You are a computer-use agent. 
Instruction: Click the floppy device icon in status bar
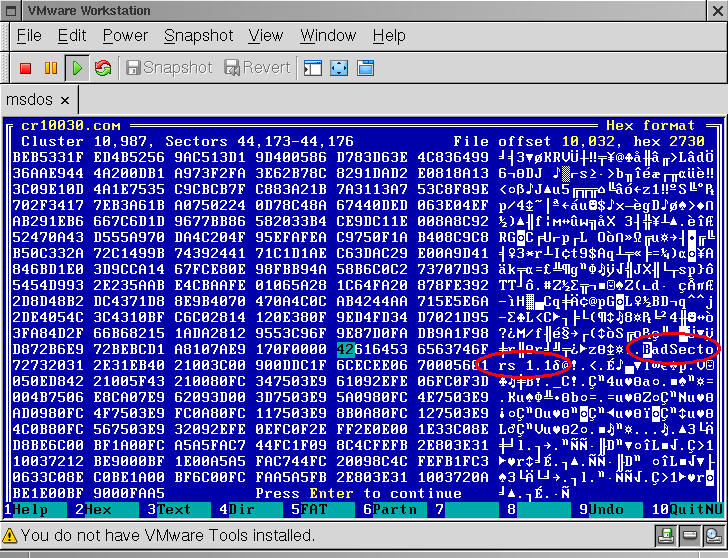click(666, 537)
